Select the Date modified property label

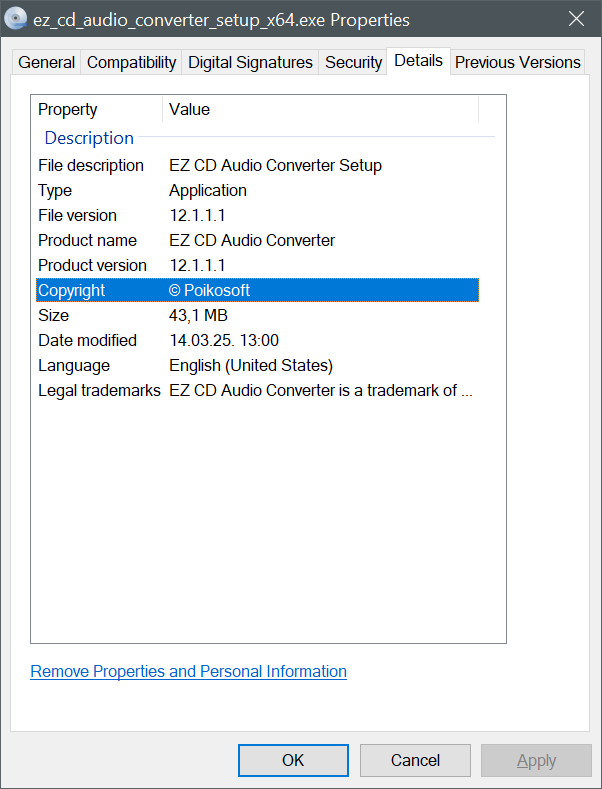[x=88, y=340]
